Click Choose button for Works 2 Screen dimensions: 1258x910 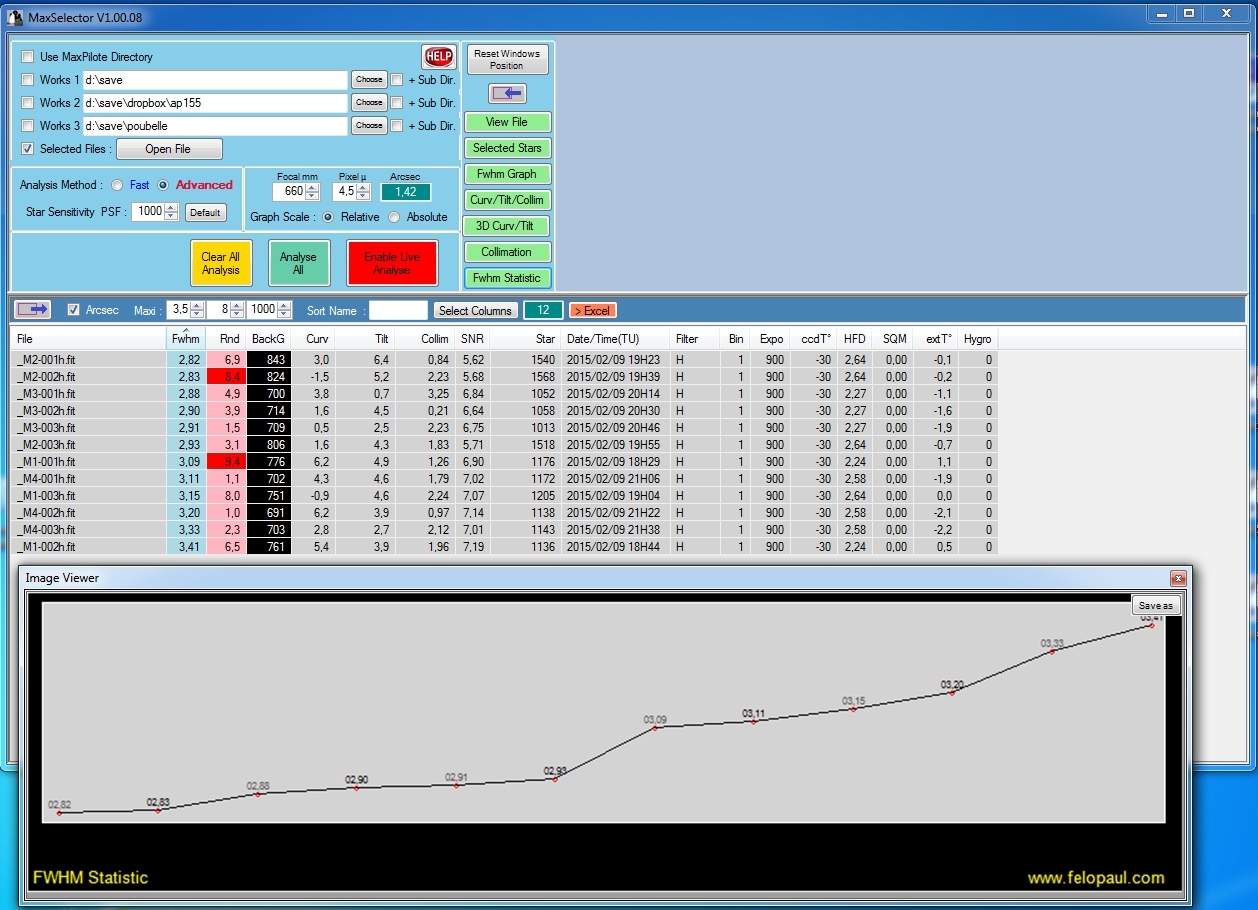[369, 102]
